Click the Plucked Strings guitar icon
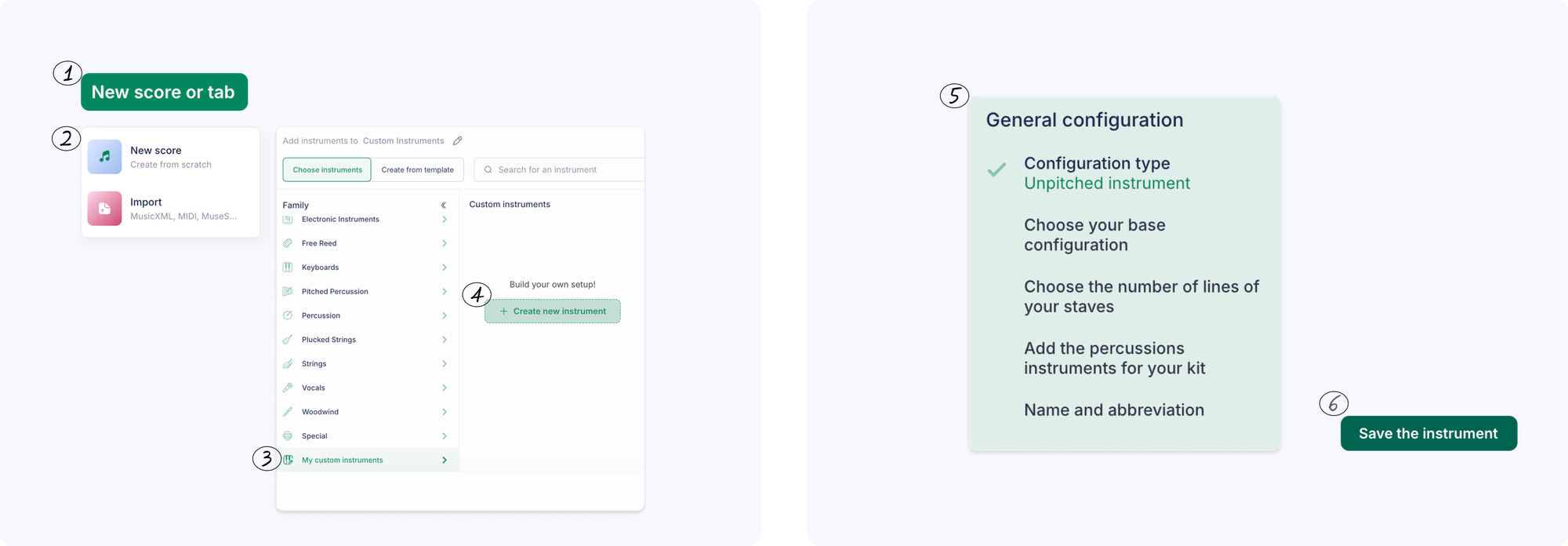The image size is (1568, 546). [x=288, y=340]
